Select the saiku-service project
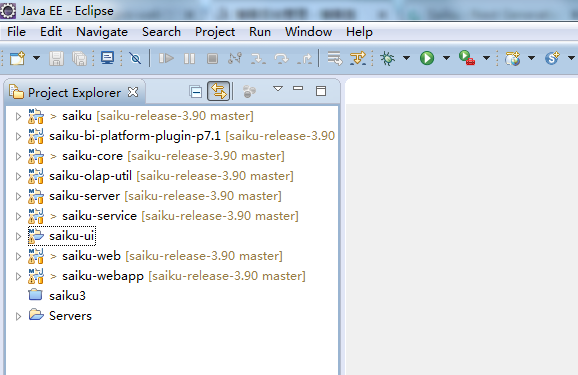Screen dimensions: 578x375 (99, 216)
